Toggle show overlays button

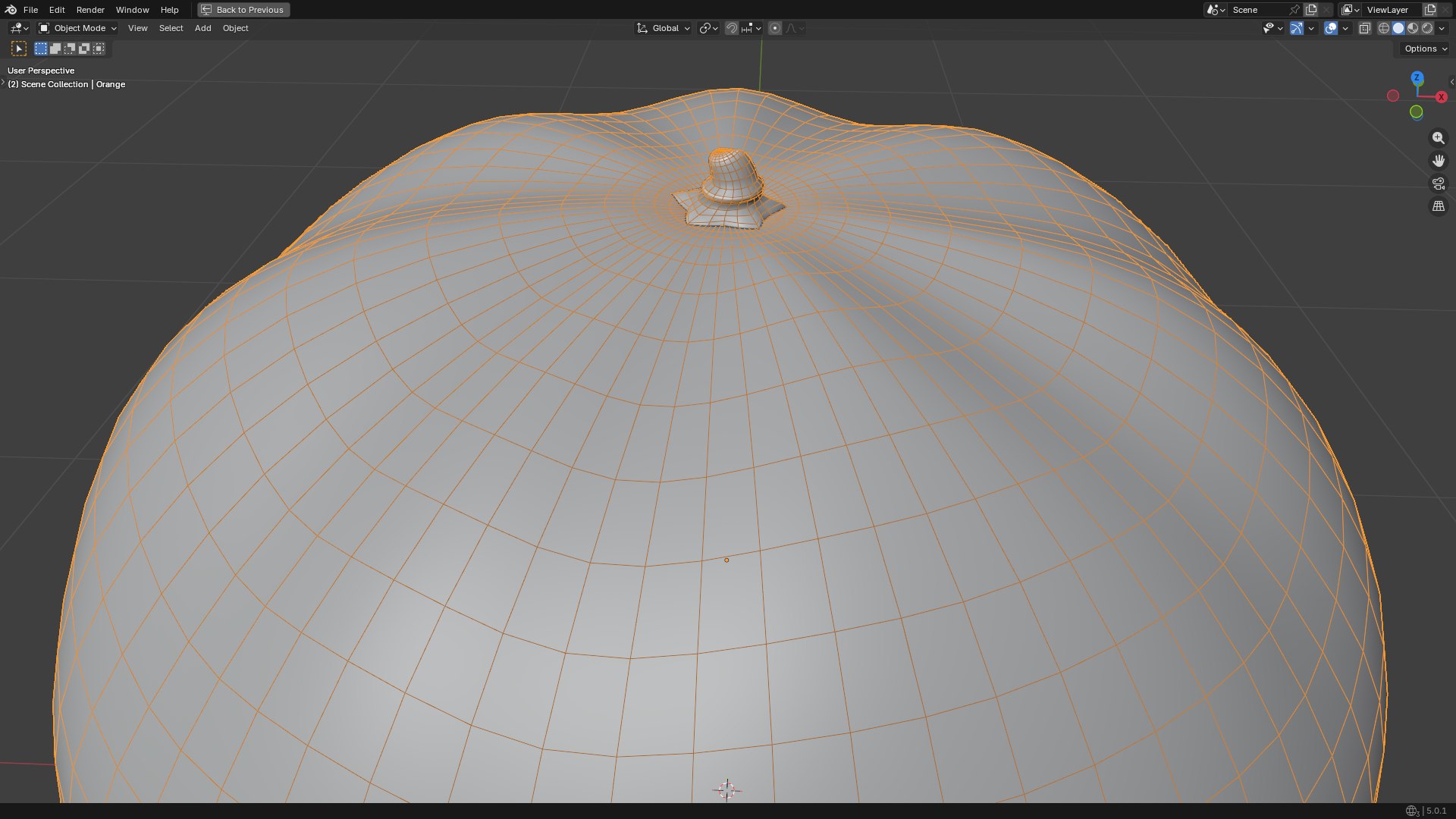click(x=1331, y=28)
